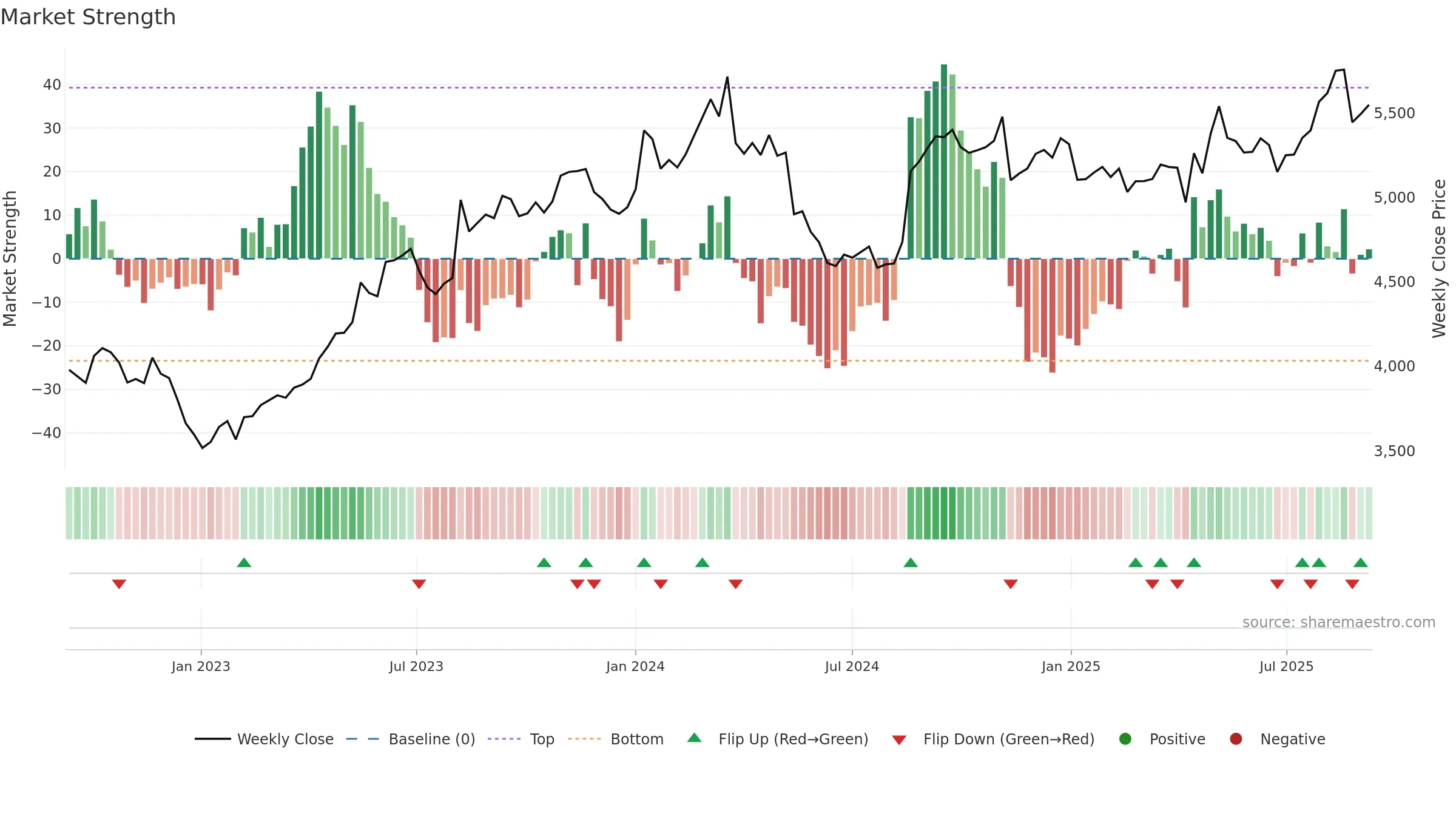
Task: Click the last flip-down triangle on the right
Action: (x=1352, y=584)
